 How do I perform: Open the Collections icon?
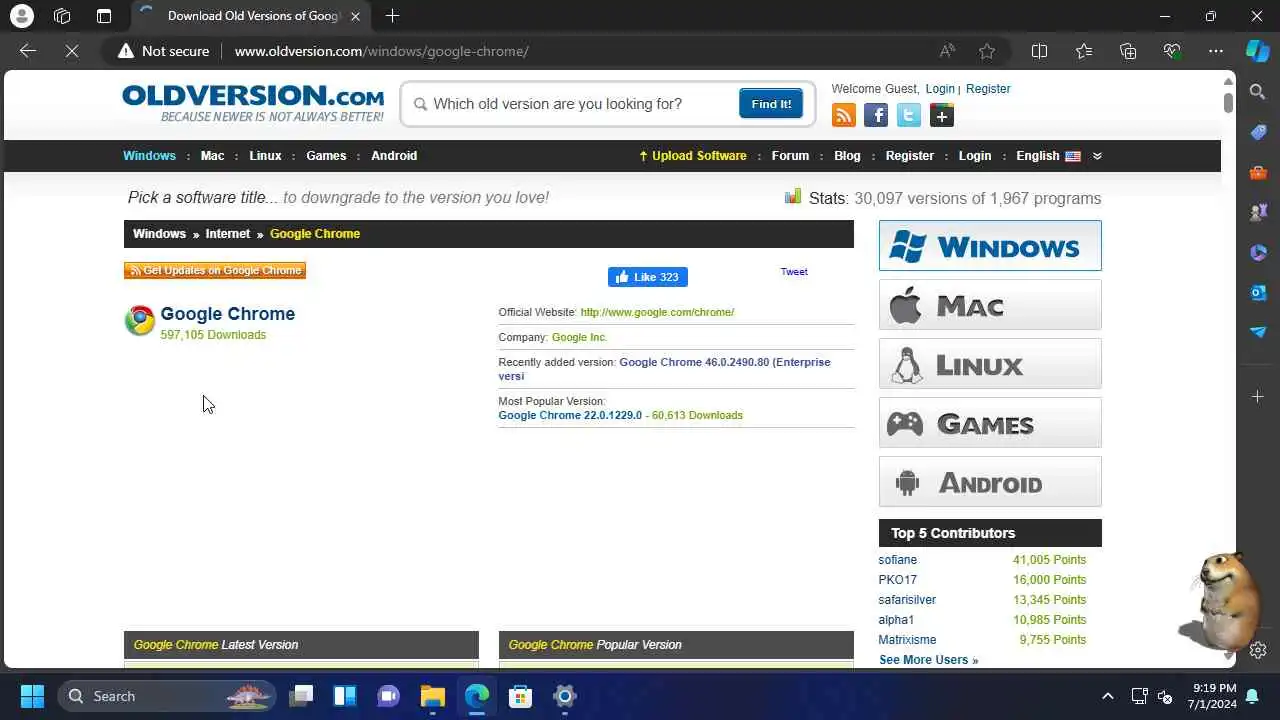[x=1128, y=51]
